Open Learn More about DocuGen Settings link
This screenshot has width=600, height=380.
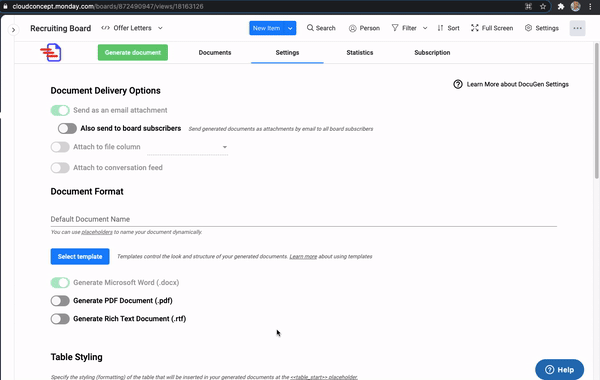click(517, 84)
